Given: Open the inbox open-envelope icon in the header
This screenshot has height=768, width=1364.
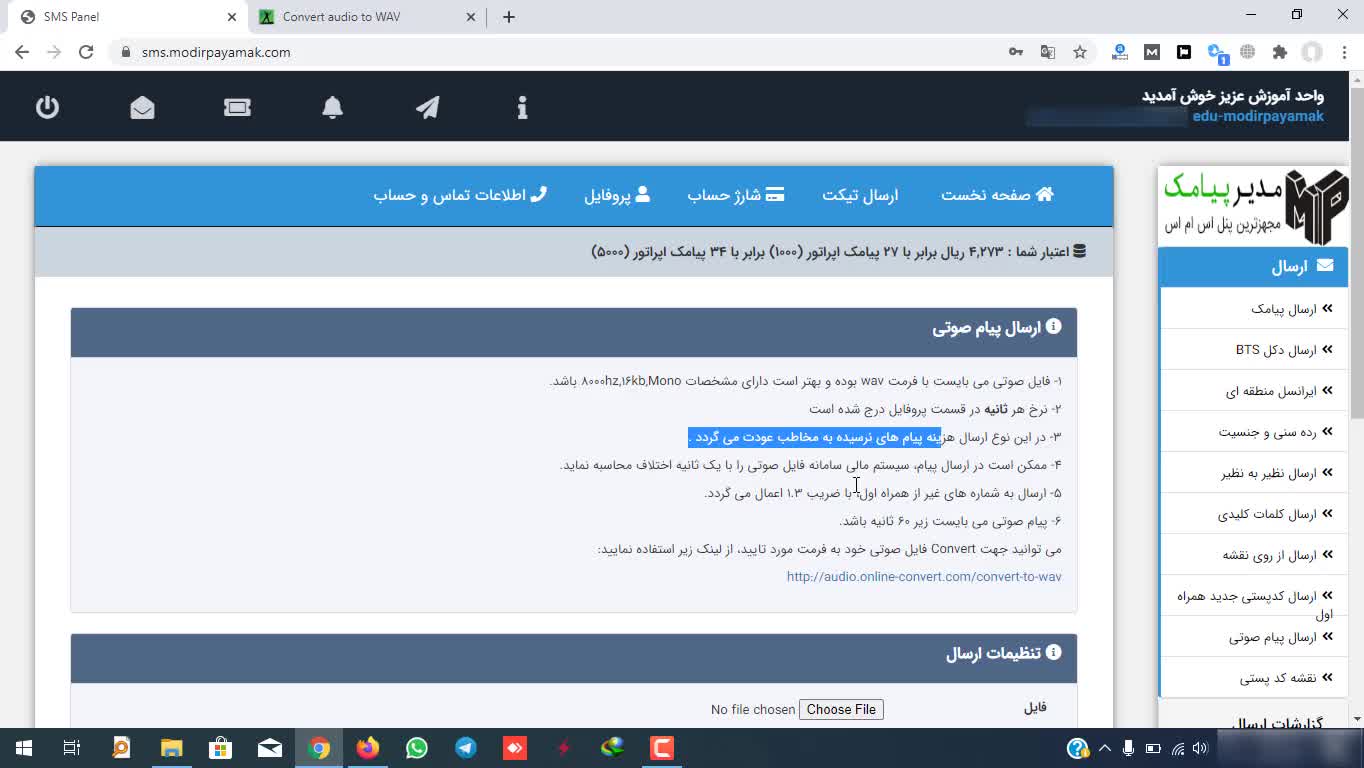Looking at the screenshot, I should tap(142, 107).
